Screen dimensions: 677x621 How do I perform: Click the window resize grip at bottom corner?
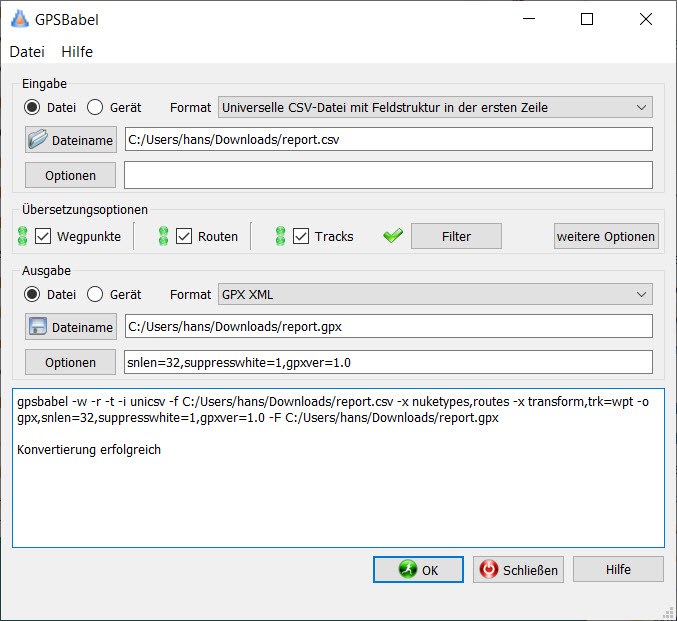pos(668,612)
